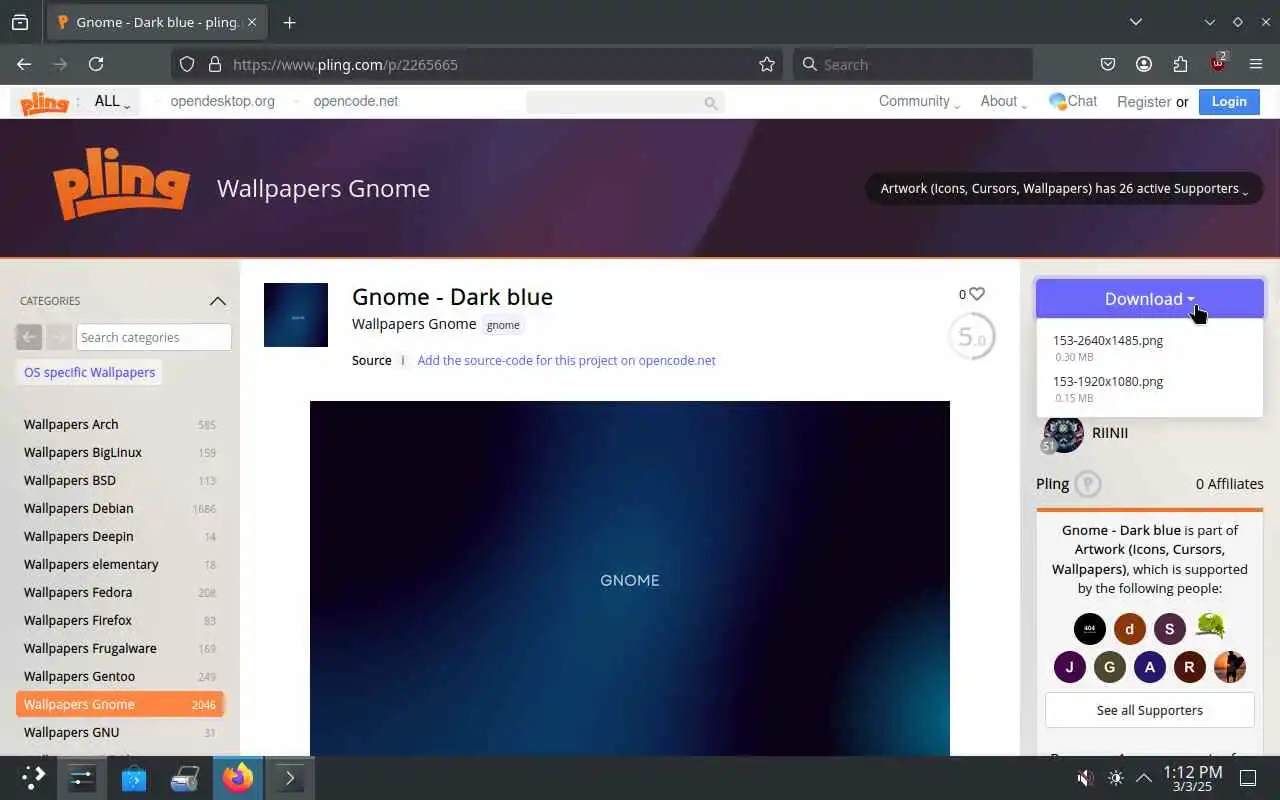The width and height of the screenshot is (1280, 800).
Task: Open the Chat link
Action: (1073, 101)
